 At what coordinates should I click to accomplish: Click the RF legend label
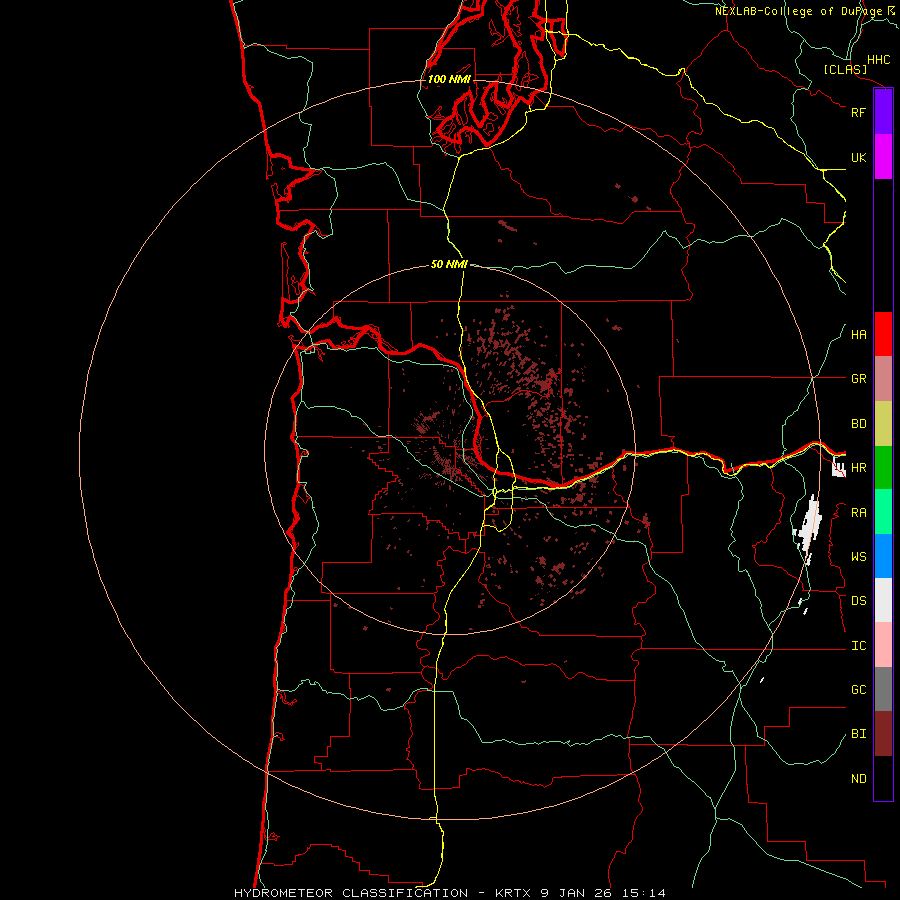point(858,112)
